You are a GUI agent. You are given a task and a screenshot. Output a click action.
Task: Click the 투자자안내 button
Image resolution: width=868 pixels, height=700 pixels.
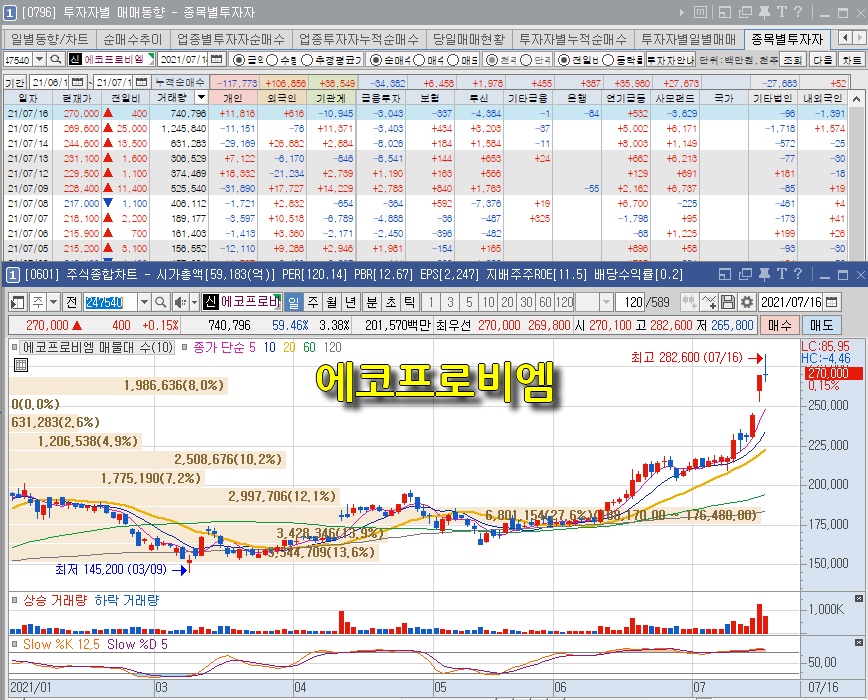(x=670, y=60)
